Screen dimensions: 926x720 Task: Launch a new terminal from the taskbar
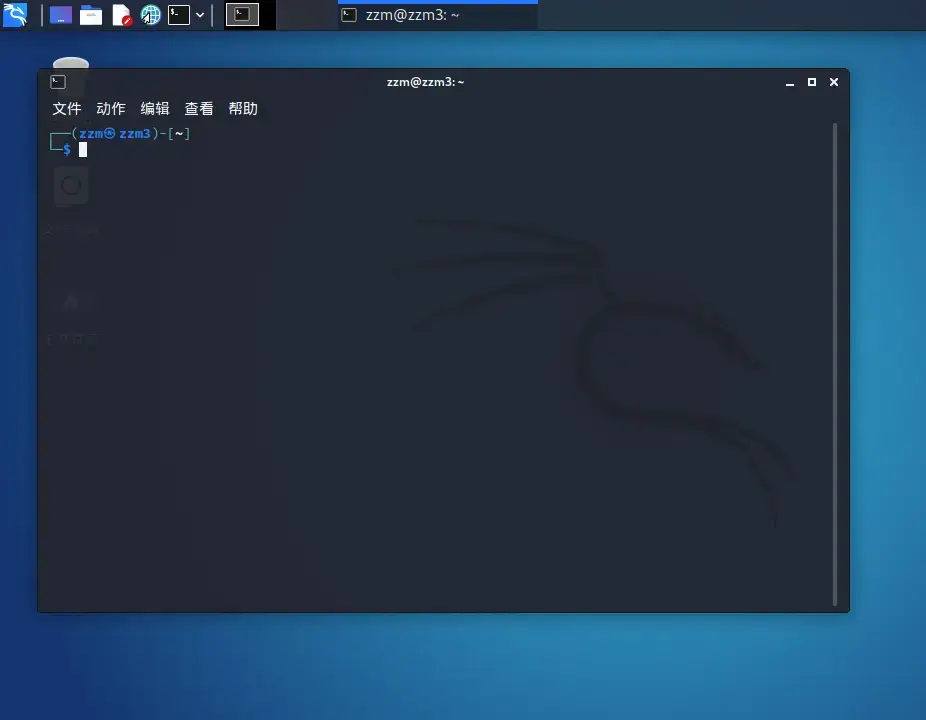coord(178,14)
